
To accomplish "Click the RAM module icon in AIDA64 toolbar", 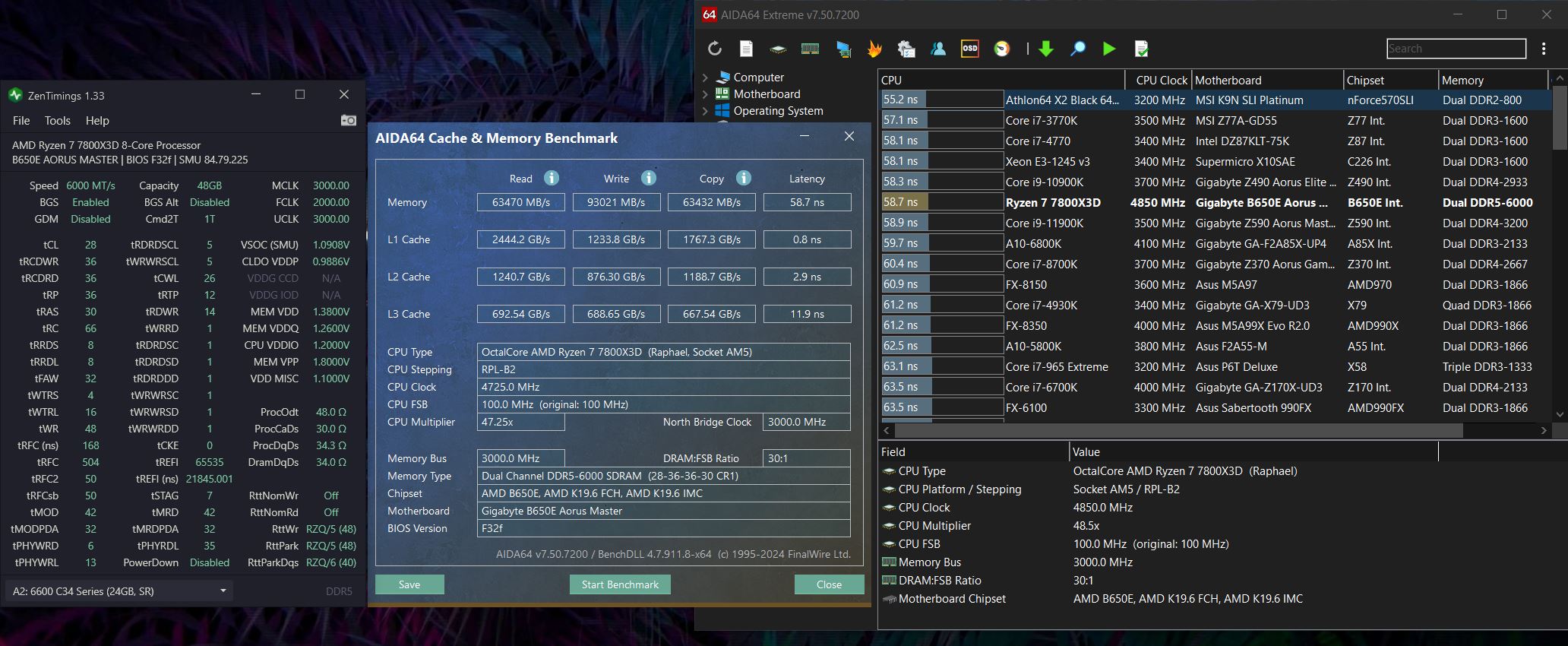I will pyautogui.click(x=810, y=49).
